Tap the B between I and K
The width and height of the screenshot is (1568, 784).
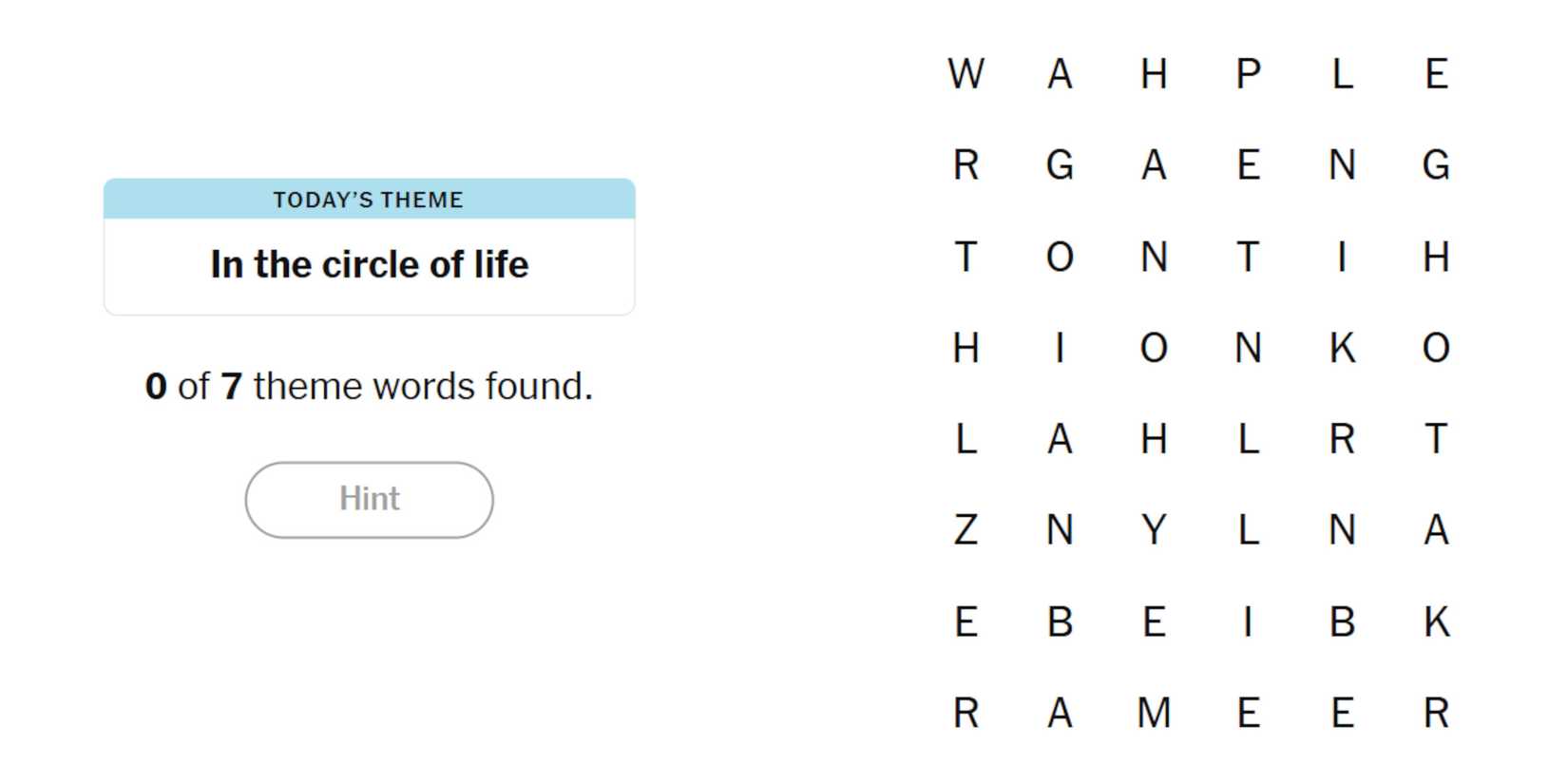point(1342,622)
